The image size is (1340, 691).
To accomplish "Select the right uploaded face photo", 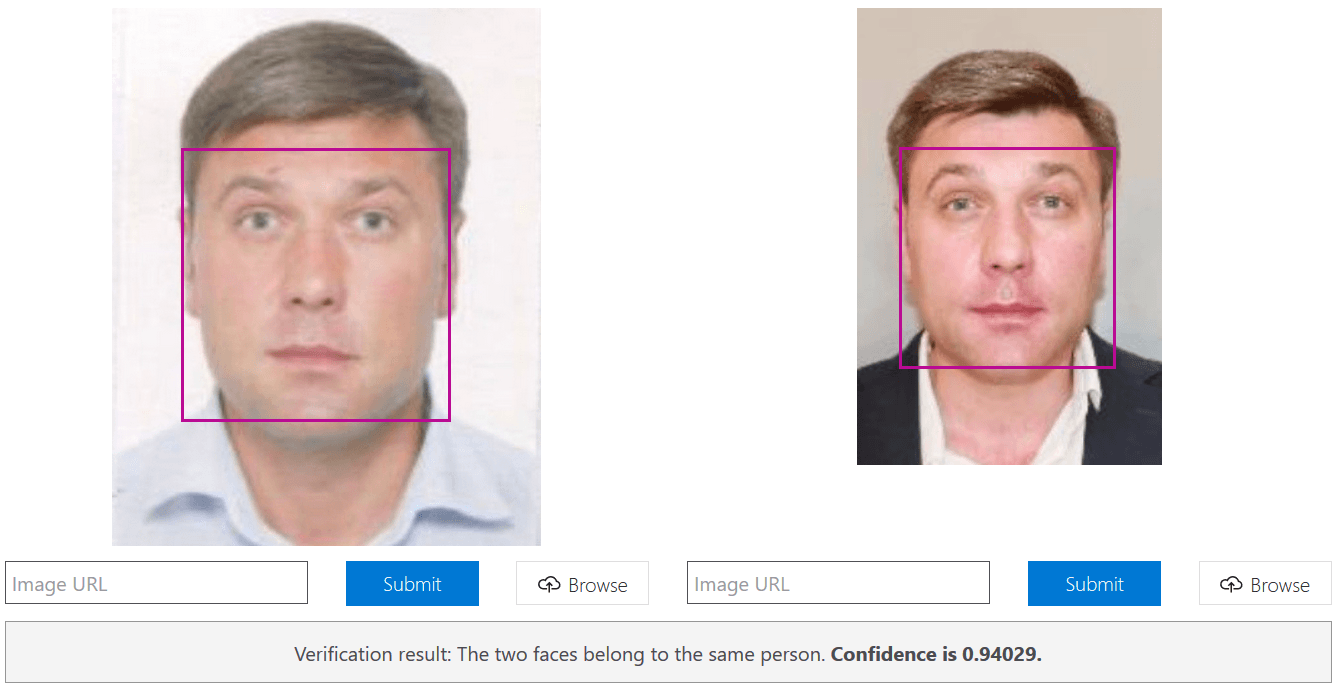I will pyautogui.click(x=1009, y=236).
